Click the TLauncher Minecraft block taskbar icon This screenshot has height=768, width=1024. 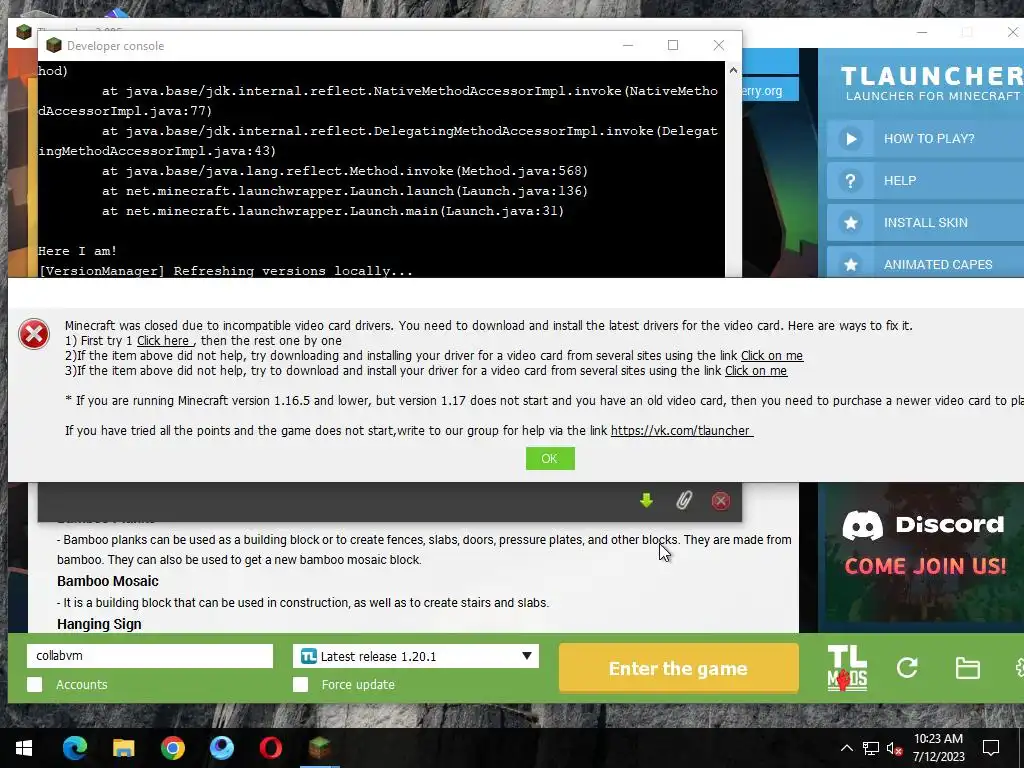319,748
